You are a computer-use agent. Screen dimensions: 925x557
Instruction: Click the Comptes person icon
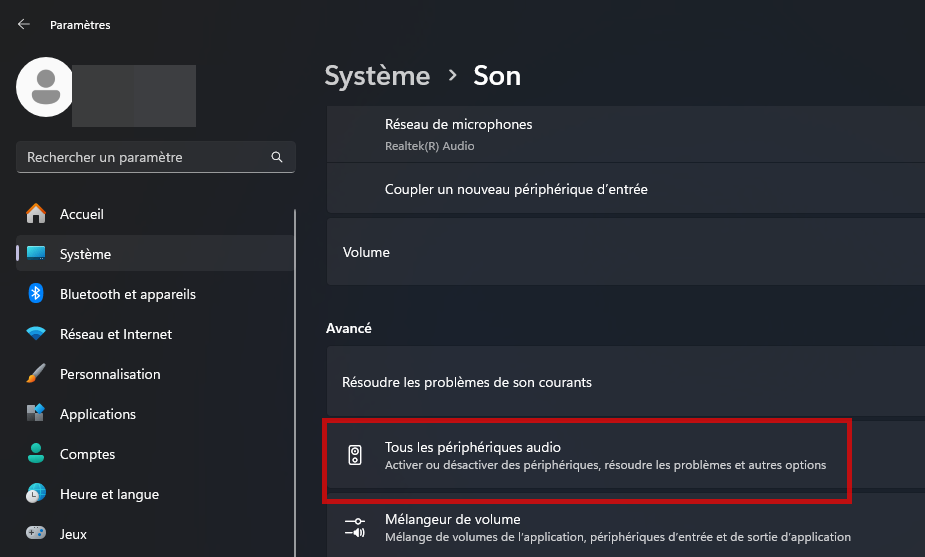click(36, 454)
